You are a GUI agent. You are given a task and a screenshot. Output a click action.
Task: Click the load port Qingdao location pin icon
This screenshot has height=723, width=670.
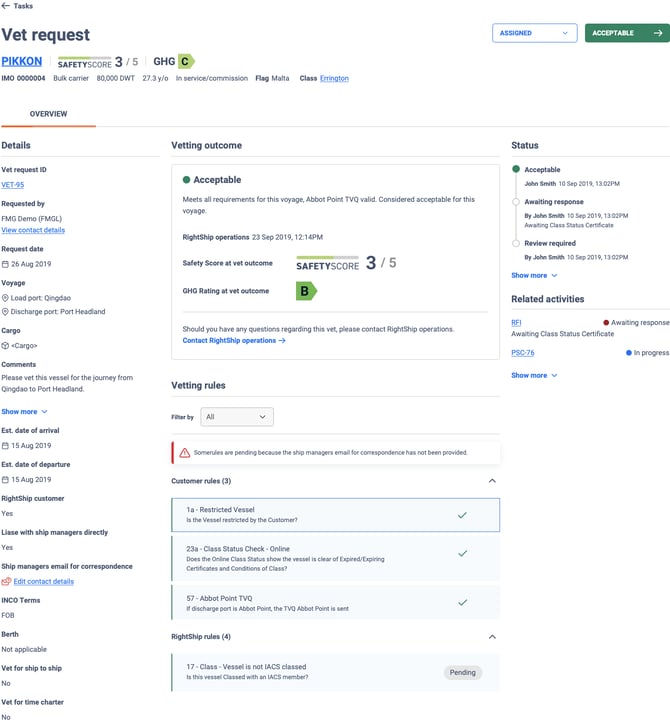click(5, 298)
